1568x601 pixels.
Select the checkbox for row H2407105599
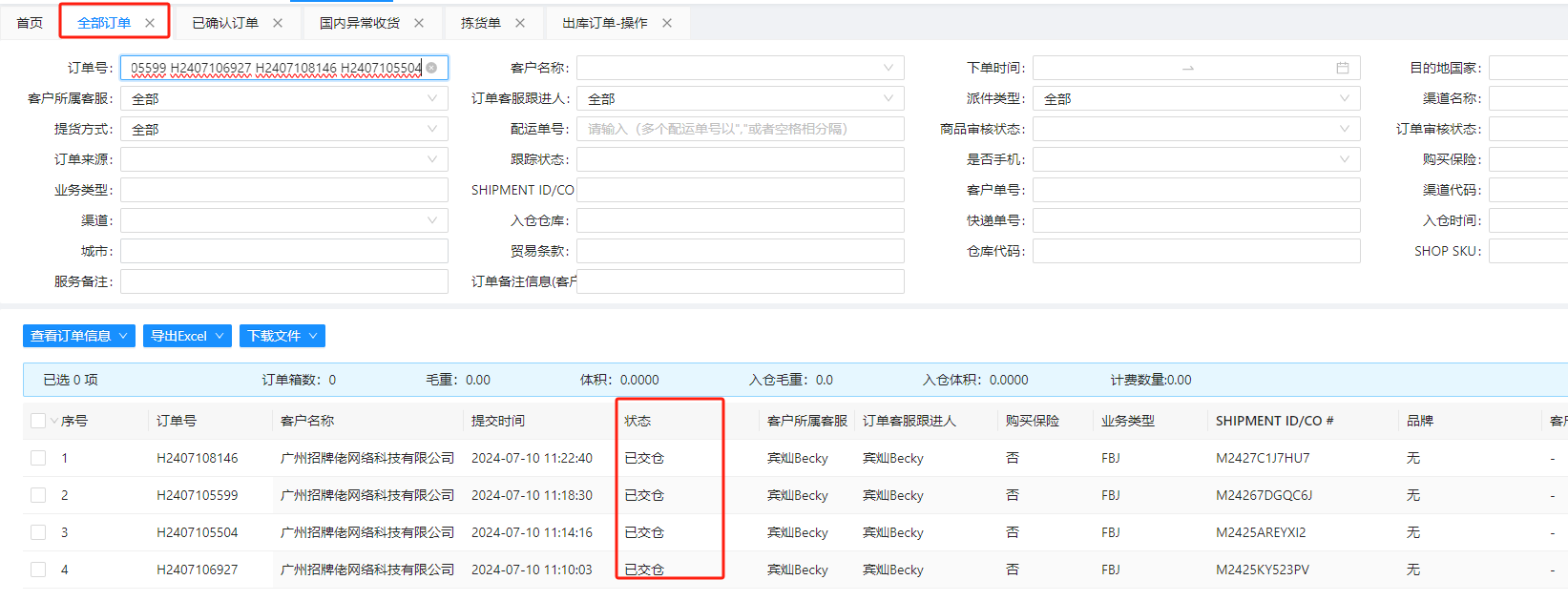pyautogui.click(x=38, y=495)
